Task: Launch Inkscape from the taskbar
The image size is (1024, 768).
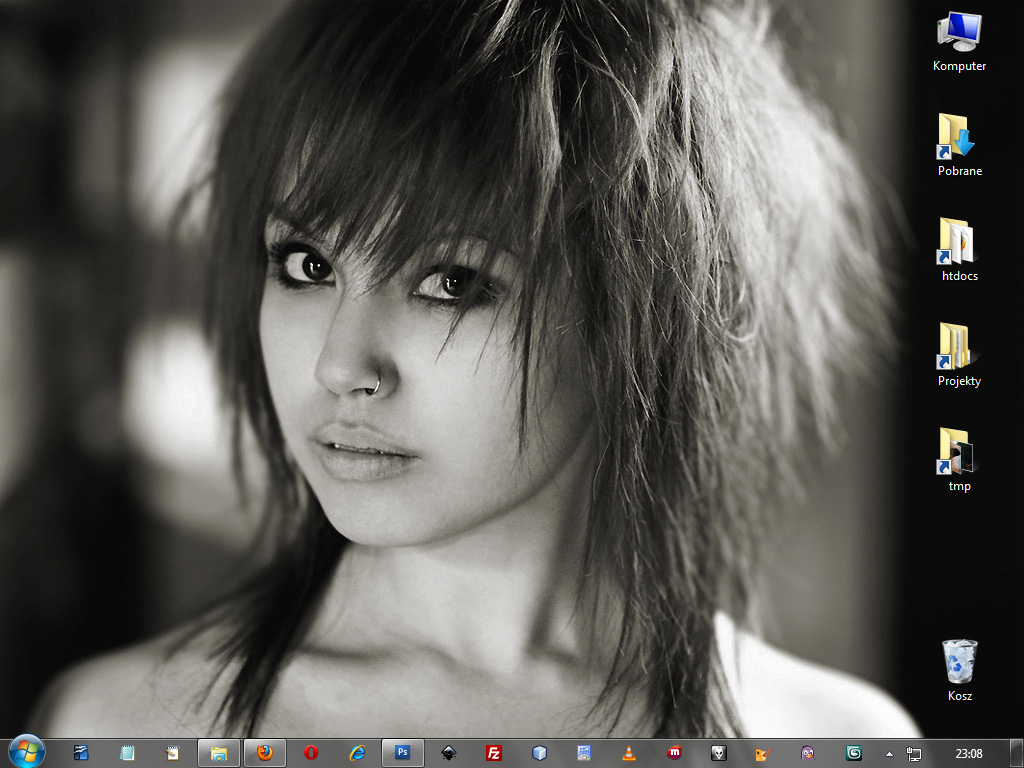Action: [448, 753]
